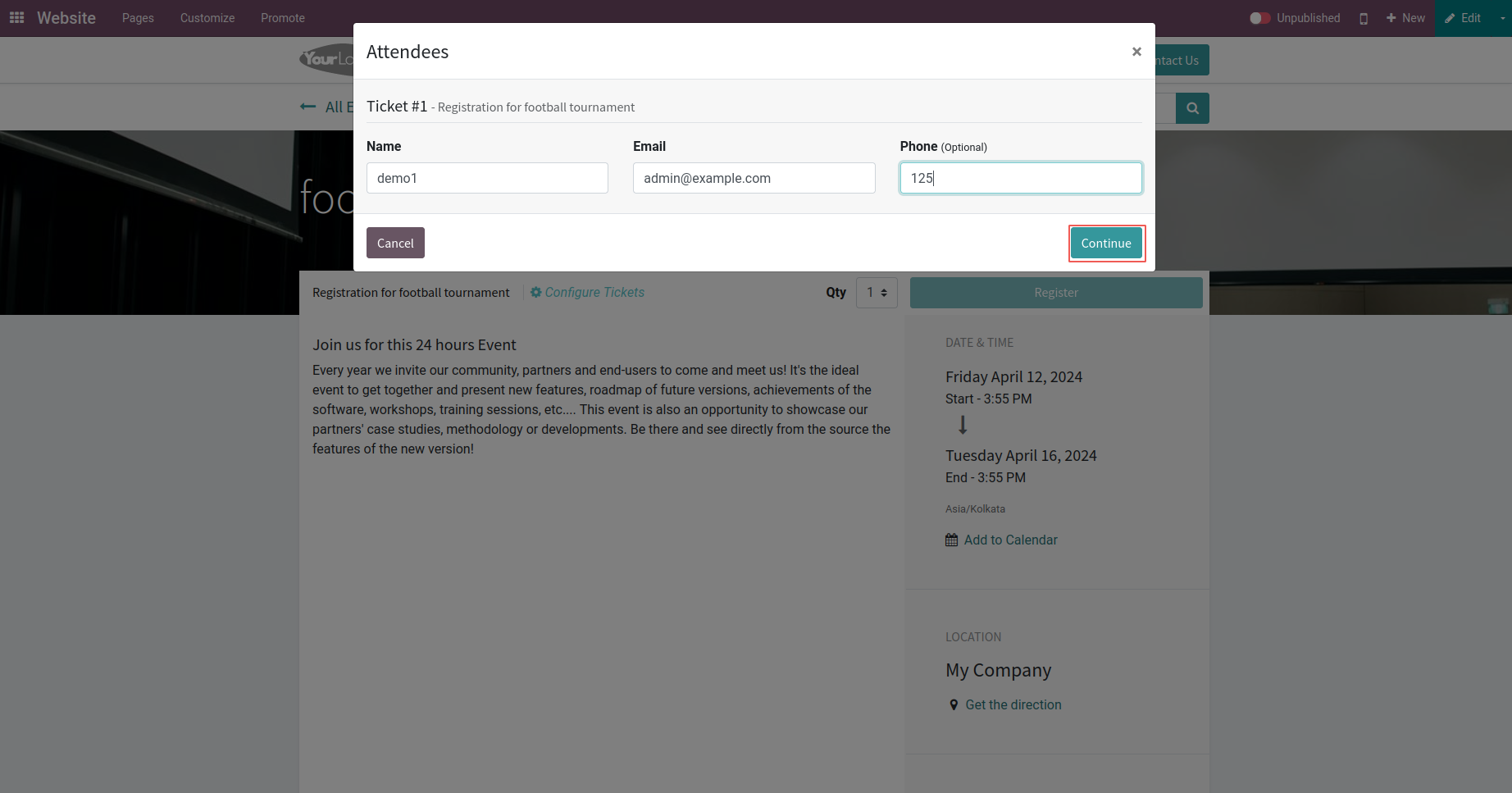Click the Configure Tickets gear icon
This screenshot has width=1512, height=793.
point(535,293)
